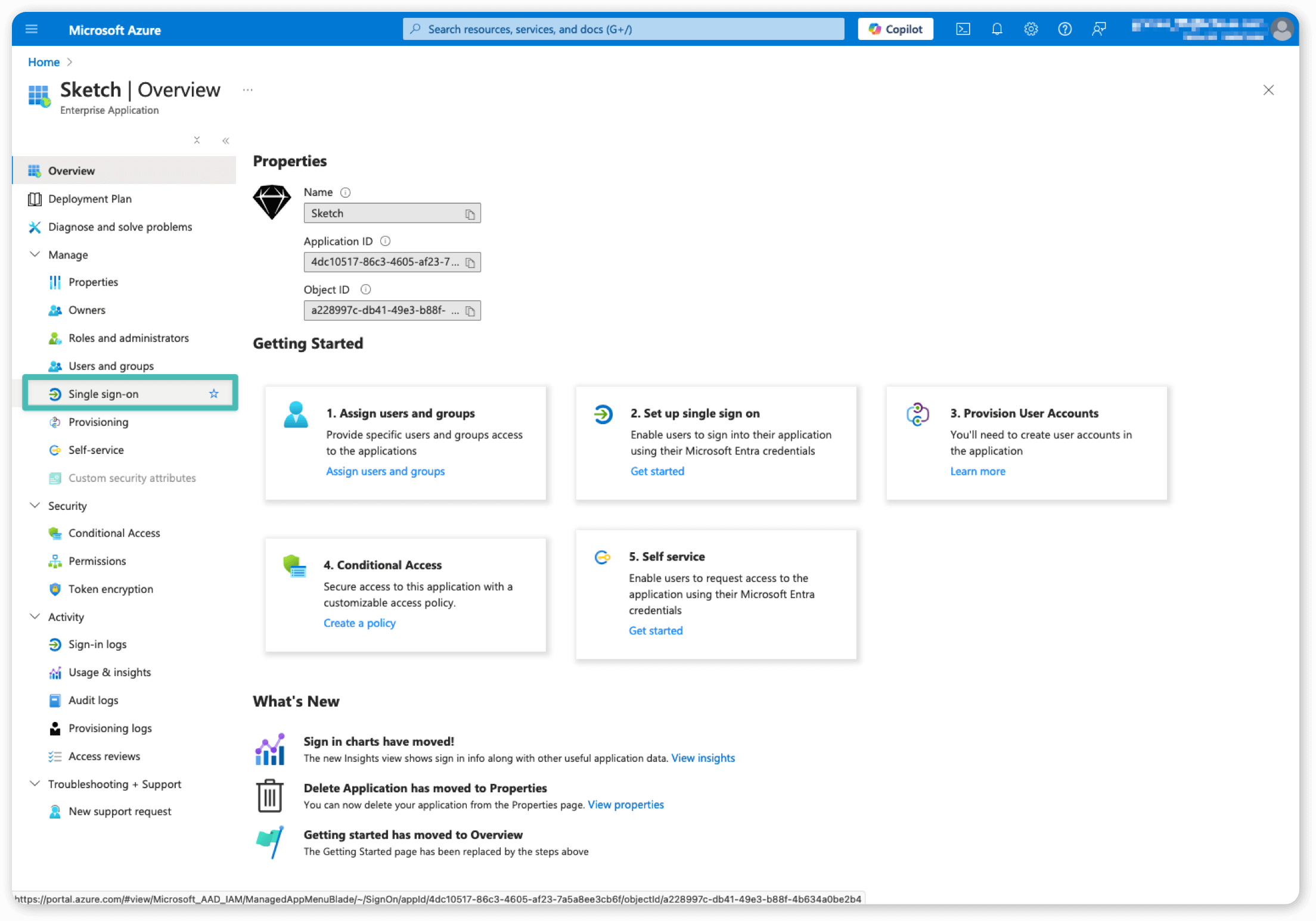The image size is (1316, 921).
Task: Click Get started under Set up single sign on
Action: coord(657,471)
